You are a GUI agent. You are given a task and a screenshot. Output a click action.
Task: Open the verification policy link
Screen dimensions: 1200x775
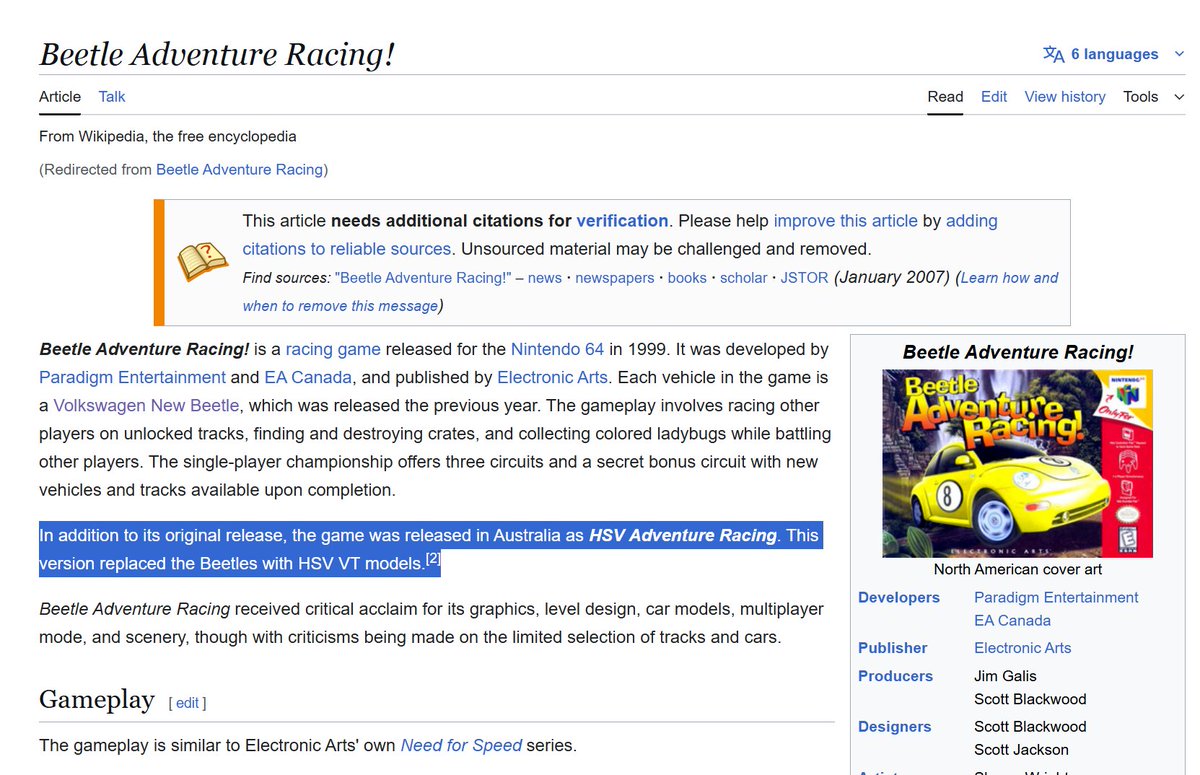coord(622,221)
